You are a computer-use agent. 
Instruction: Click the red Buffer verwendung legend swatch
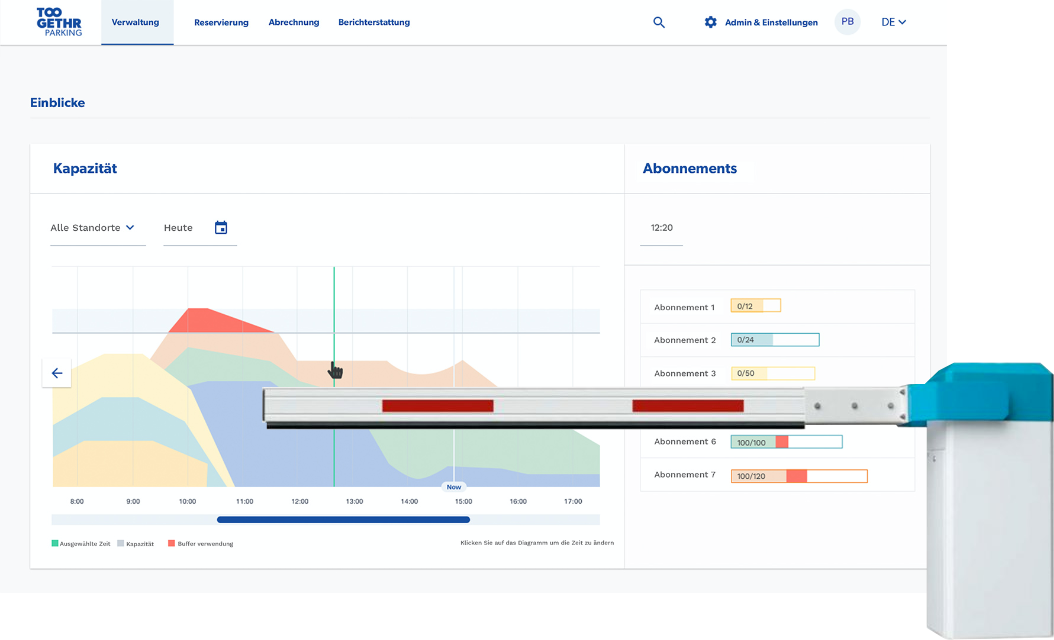click(x=171, y=543)
